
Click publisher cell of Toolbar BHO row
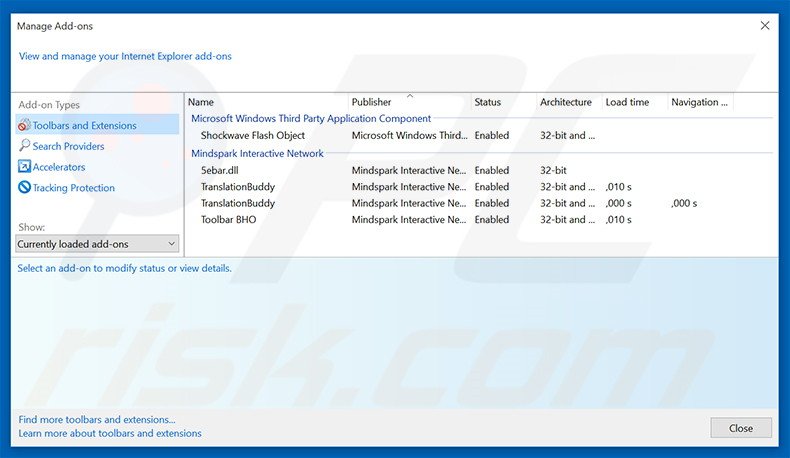(409, 219)
